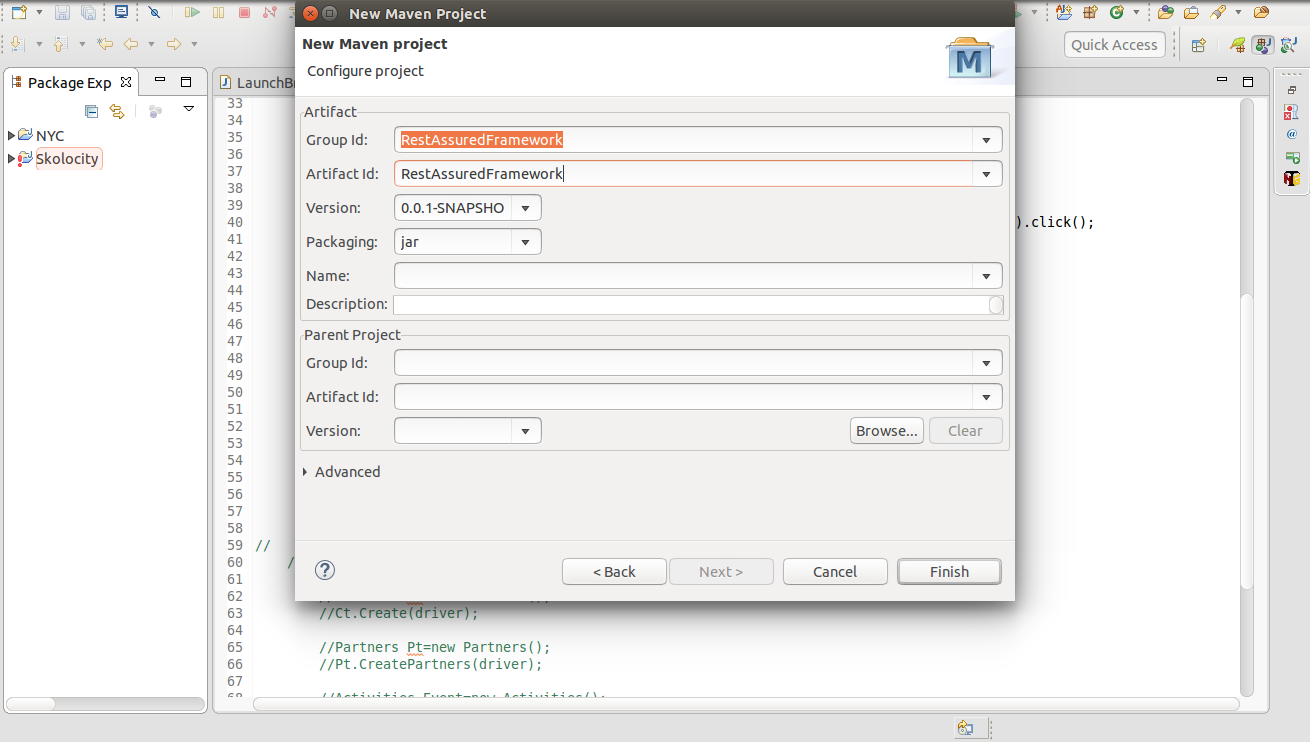Open the Packaging jar dropdown
Image resolution: width=1310 pixels, height=742 pixels.
pyautogui.click(x=527, y=242)
